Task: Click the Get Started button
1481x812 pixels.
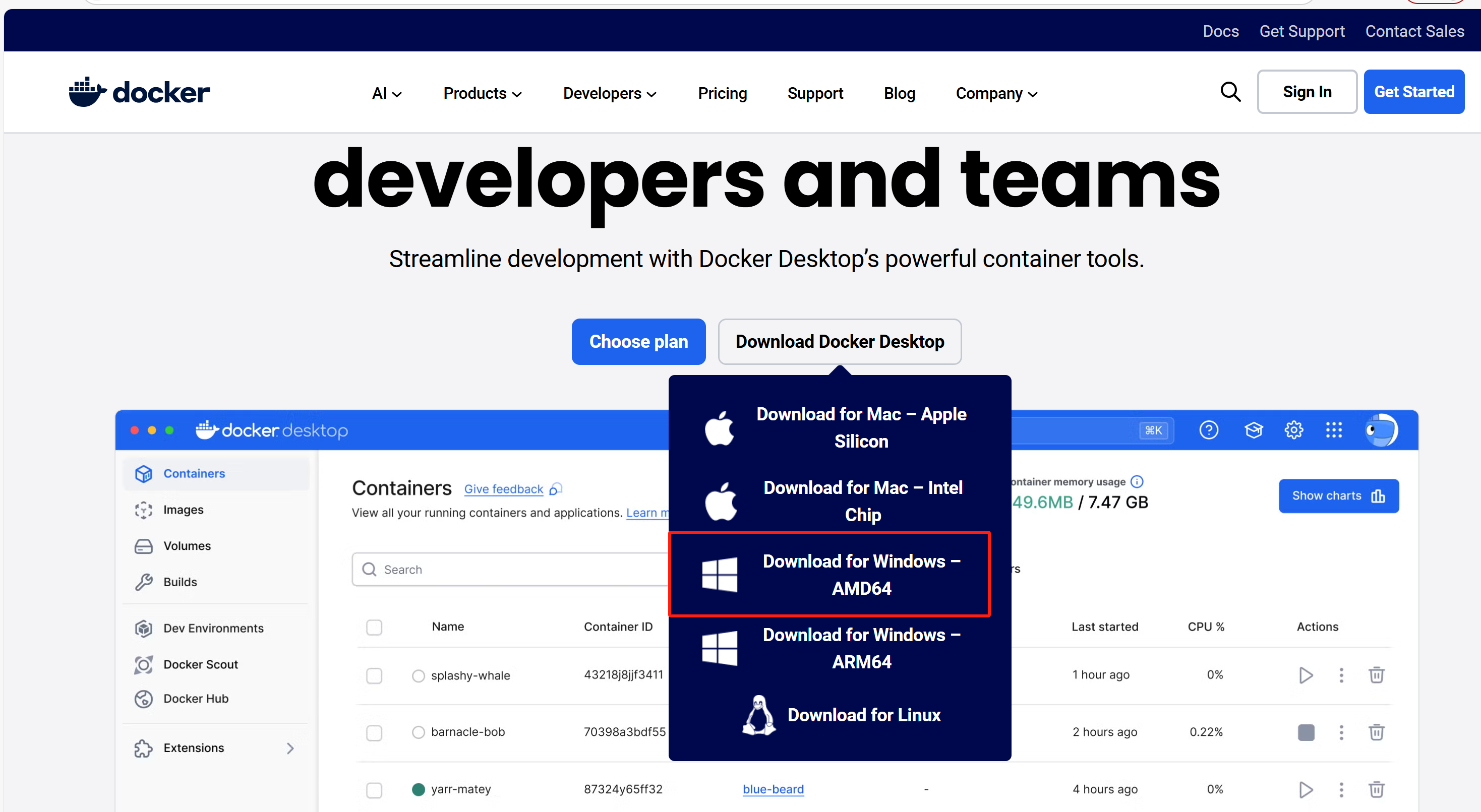Action: point(1414,92)
